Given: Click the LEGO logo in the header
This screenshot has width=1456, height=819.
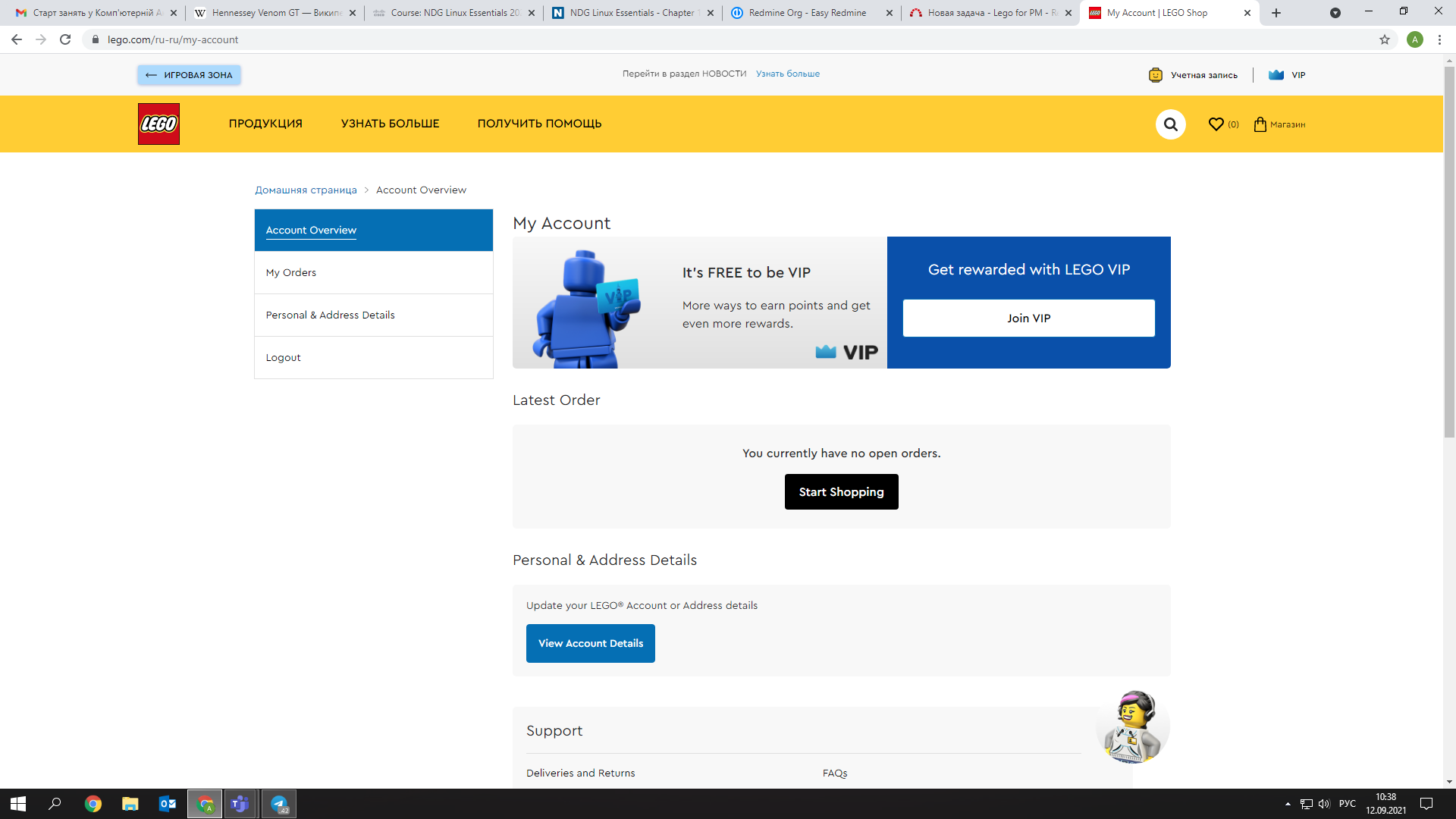Looking at the screenshot, I should coord(158,124).
